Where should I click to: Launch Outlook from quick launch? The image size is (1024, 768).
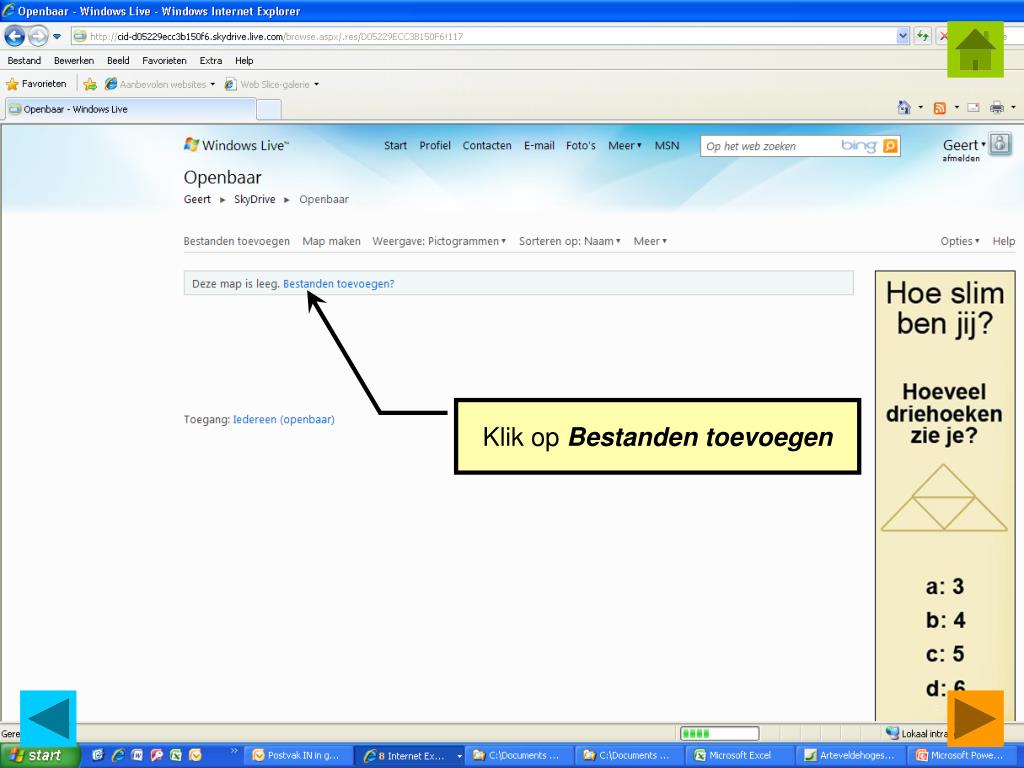[195, 755]
